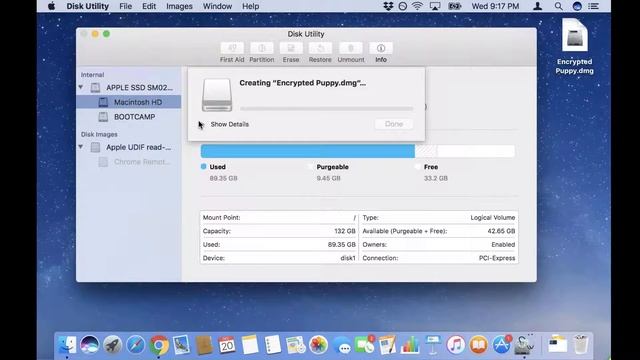The height and width of the screenshot is (360, 640).
Task: Open Notification Center list icon
Action: pyautogui.click(x=594, y=6)
